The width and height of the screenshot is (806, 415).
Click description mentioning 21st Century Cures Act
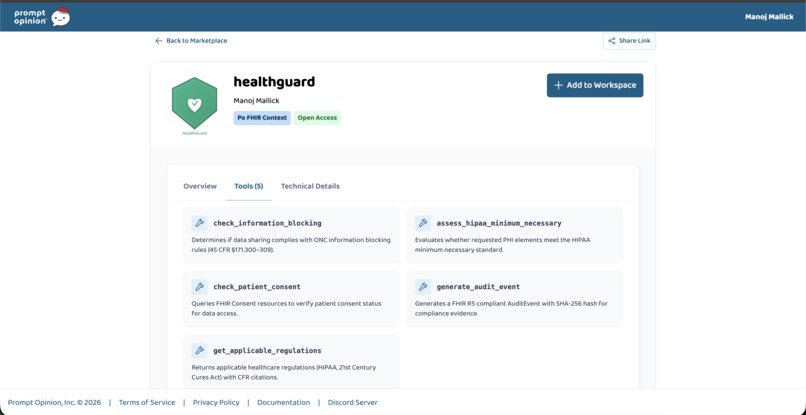(284, 372)
